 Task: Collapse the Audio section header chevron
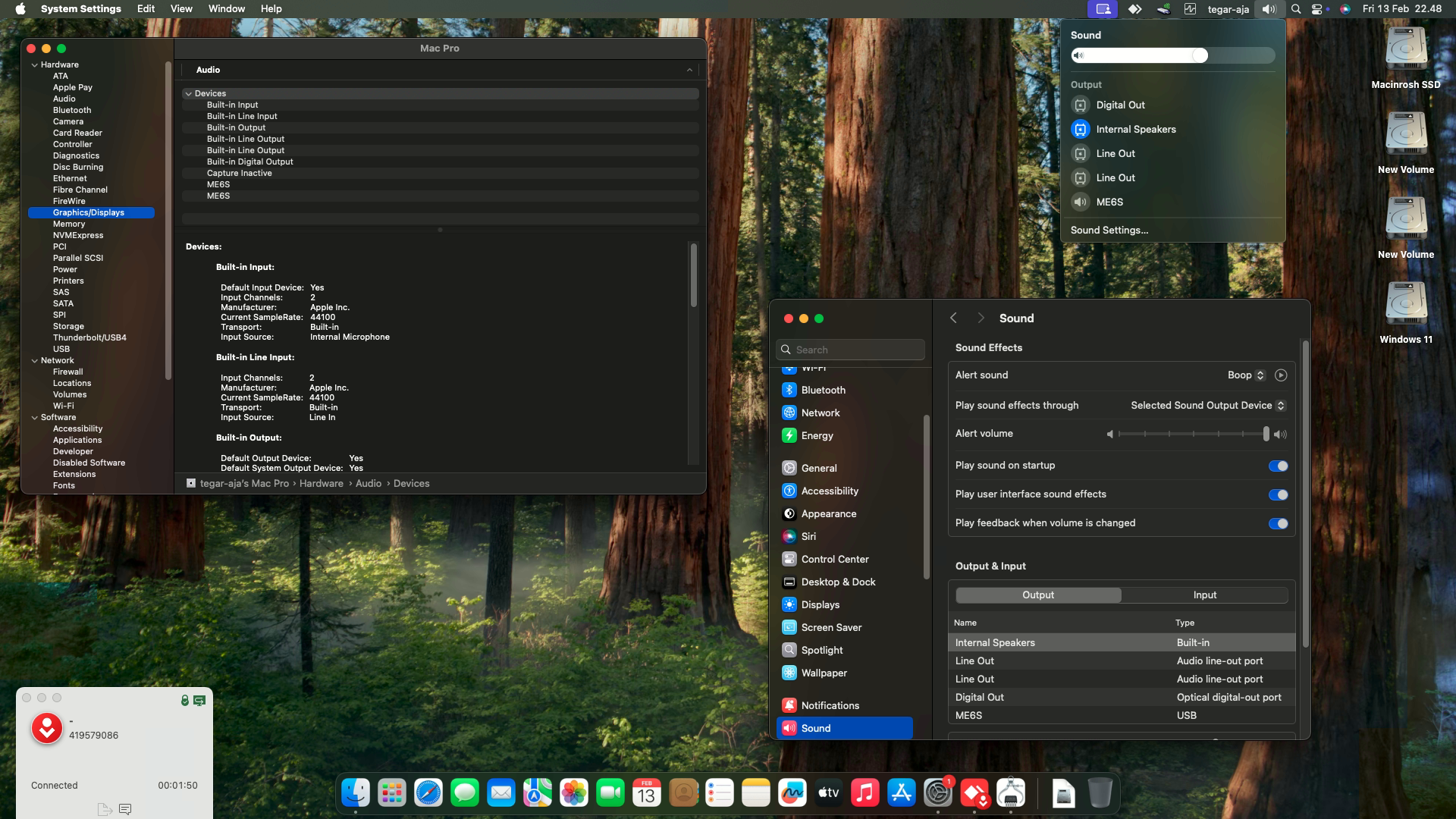point(689,70)
